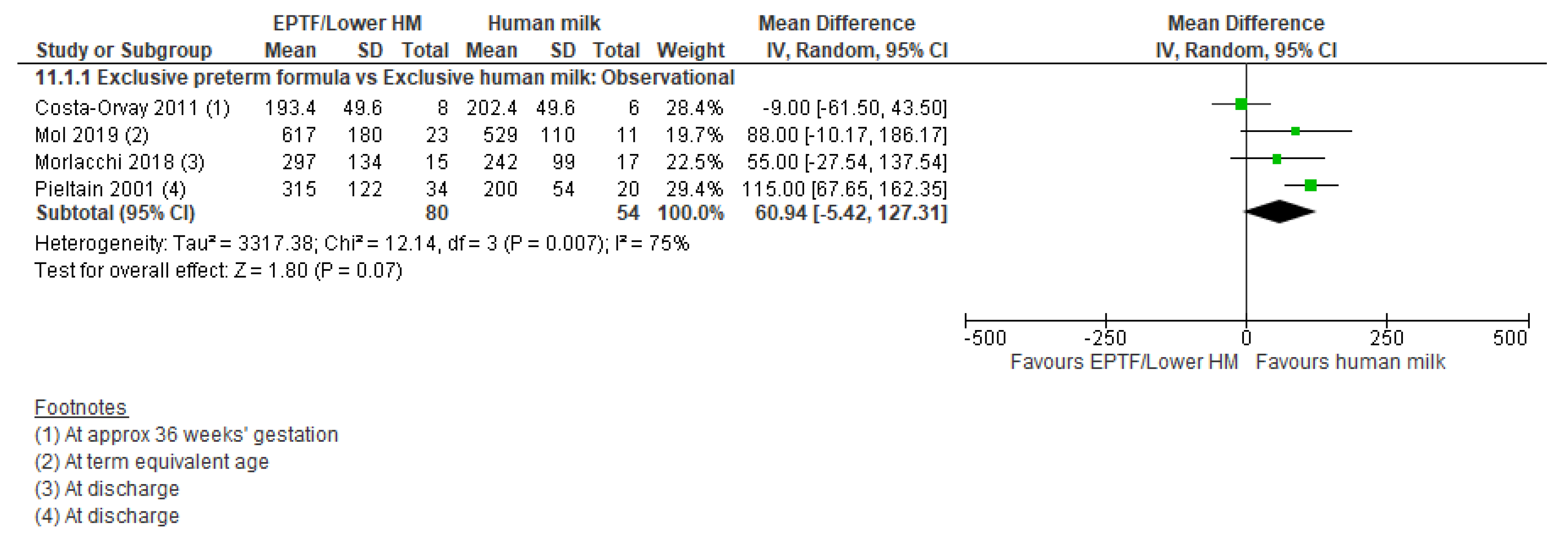The image size is (1568, 548).
Task: Click the 500 axis tick label
Action: [1510, 338]
